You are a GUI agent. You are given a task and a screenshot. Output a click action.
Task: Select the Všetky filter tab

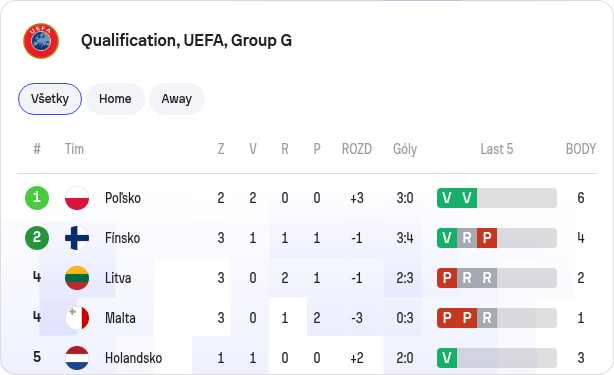(x=50, y=99)
